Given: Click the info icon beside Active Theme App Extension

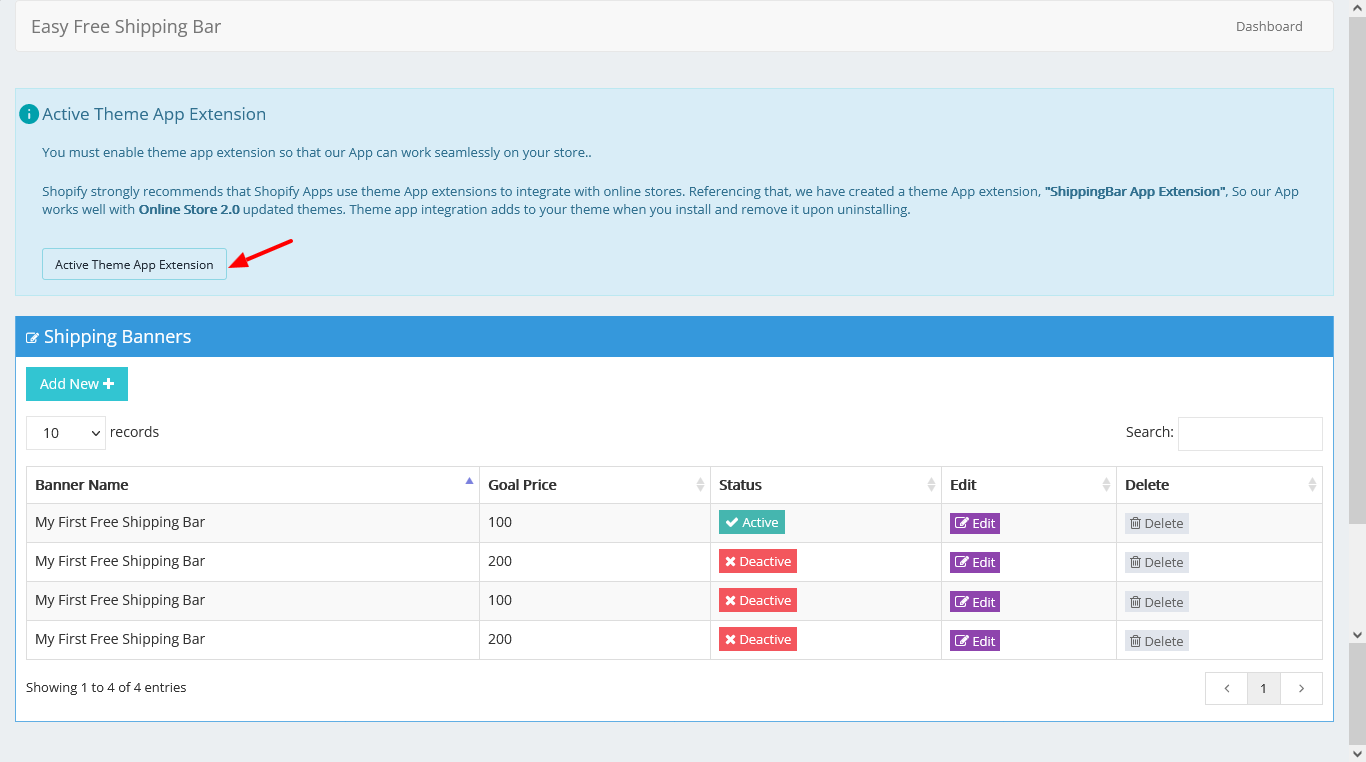Looking at the screenshot, I should pyautogui.click(x=29, y=114).
